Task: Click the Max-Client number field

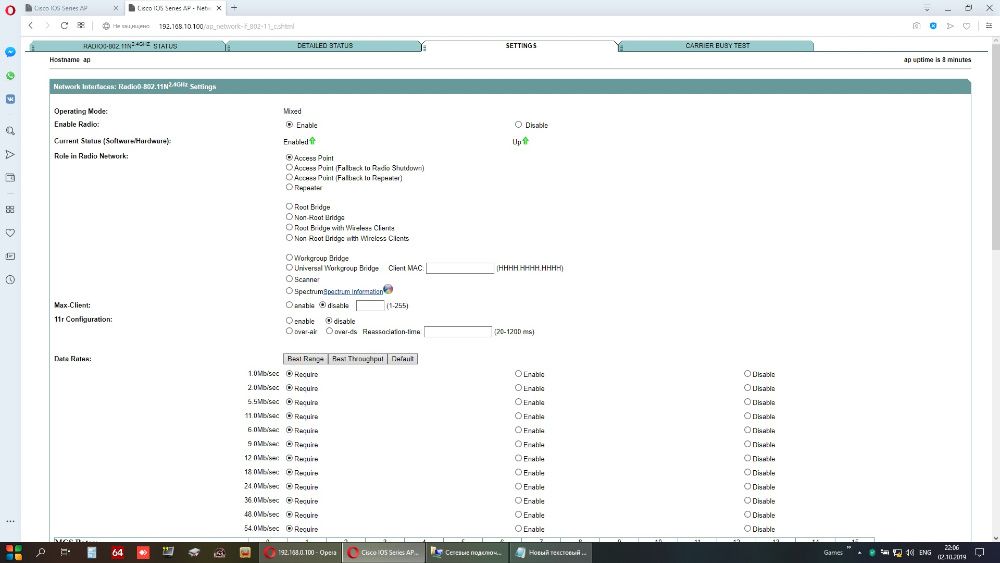Action: 370,305
